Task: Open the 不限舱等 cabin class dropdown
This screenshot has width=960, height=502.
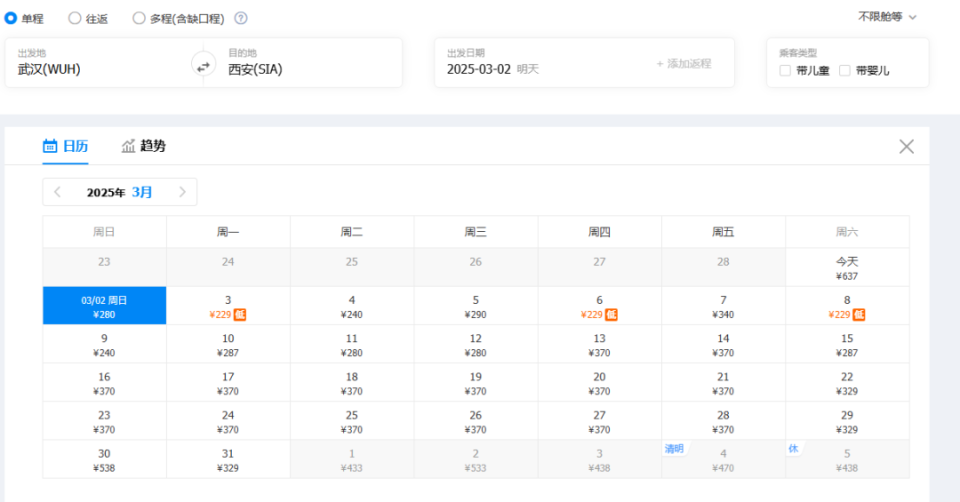Action: (887, 17)
